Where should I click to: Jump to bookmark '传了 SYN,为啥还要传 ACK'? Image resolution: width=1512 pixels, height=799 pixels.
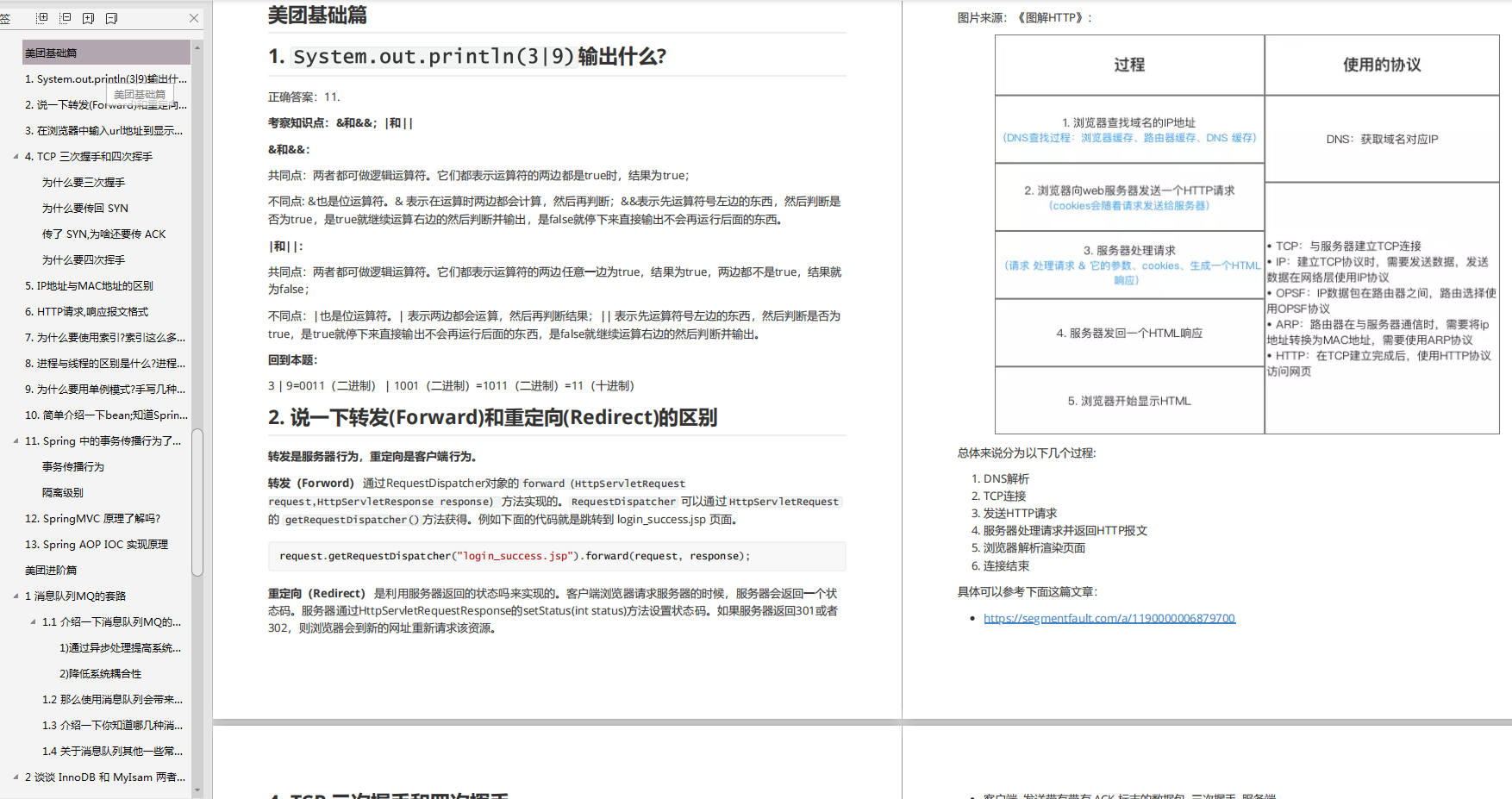[103, 234]
